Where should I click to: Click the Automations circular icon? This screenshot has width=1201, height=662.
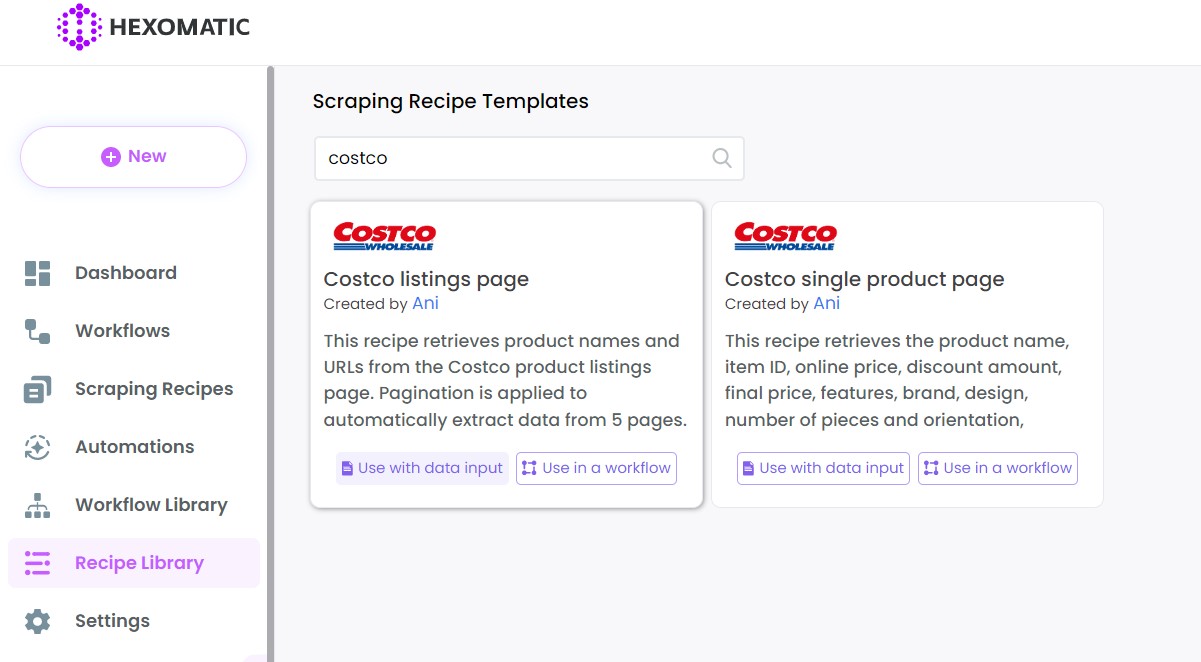point(37,446)
